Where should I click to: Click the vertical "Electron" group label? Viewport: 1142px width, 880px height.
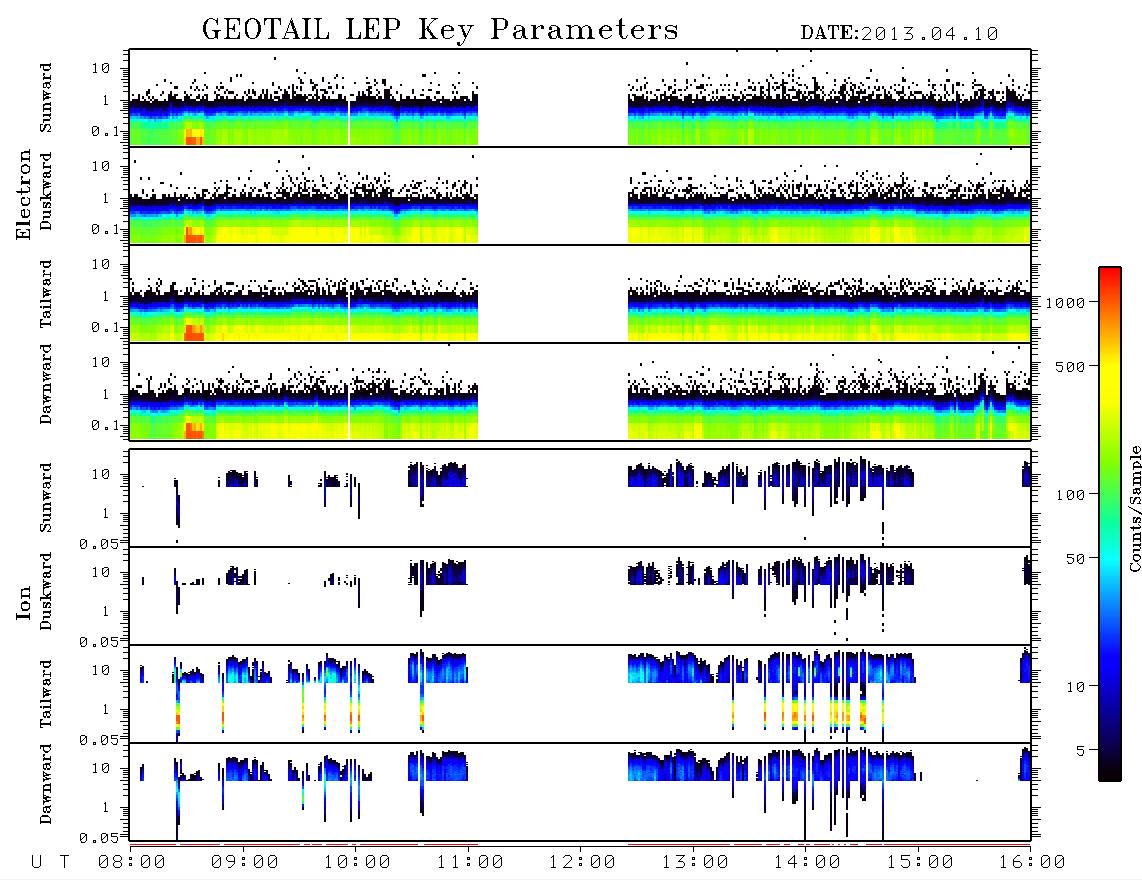click(x=23, y=194)
